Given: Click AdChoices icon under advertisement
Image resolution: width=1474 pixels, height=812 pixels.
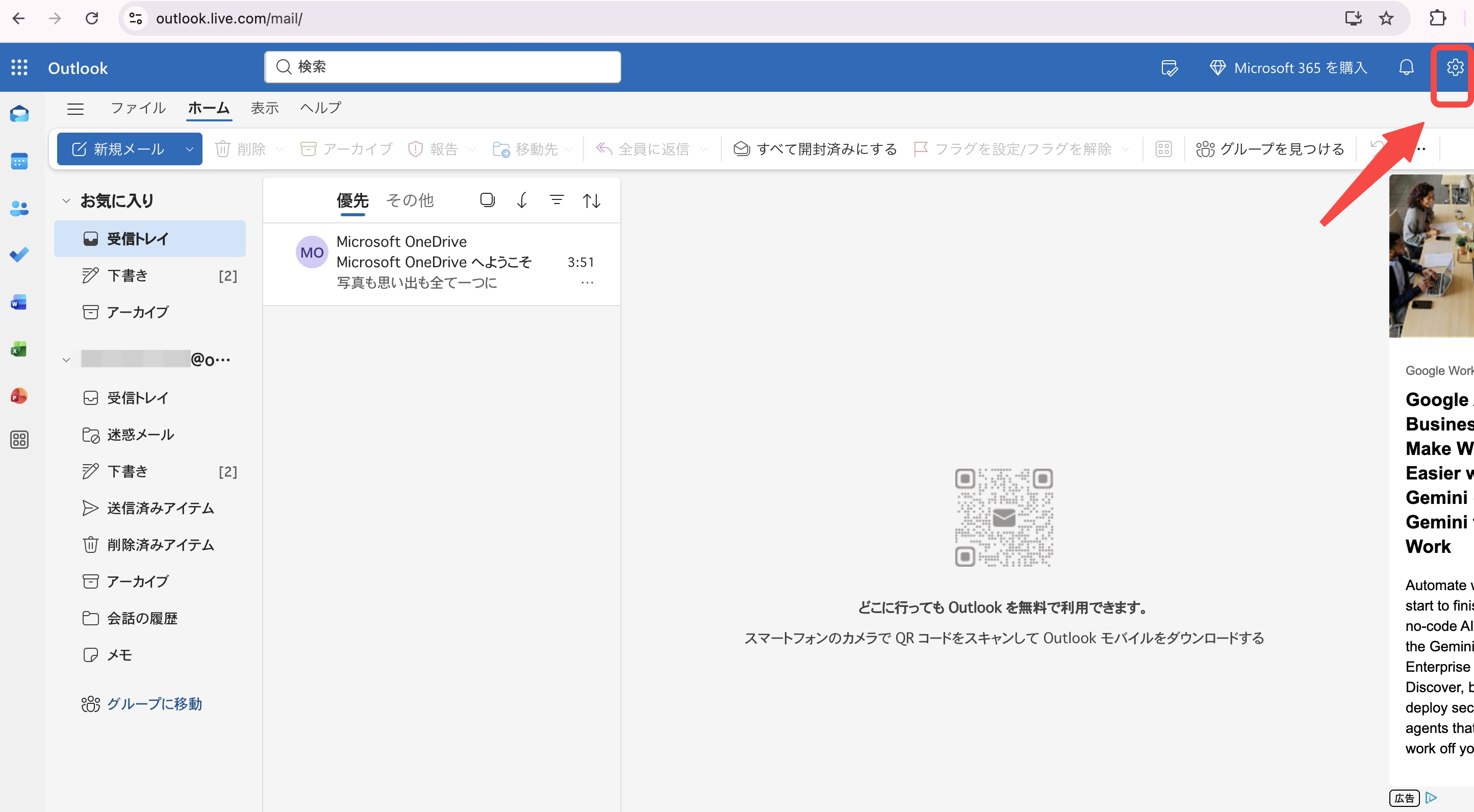Looking at the screenshot, I should 1431,797.
